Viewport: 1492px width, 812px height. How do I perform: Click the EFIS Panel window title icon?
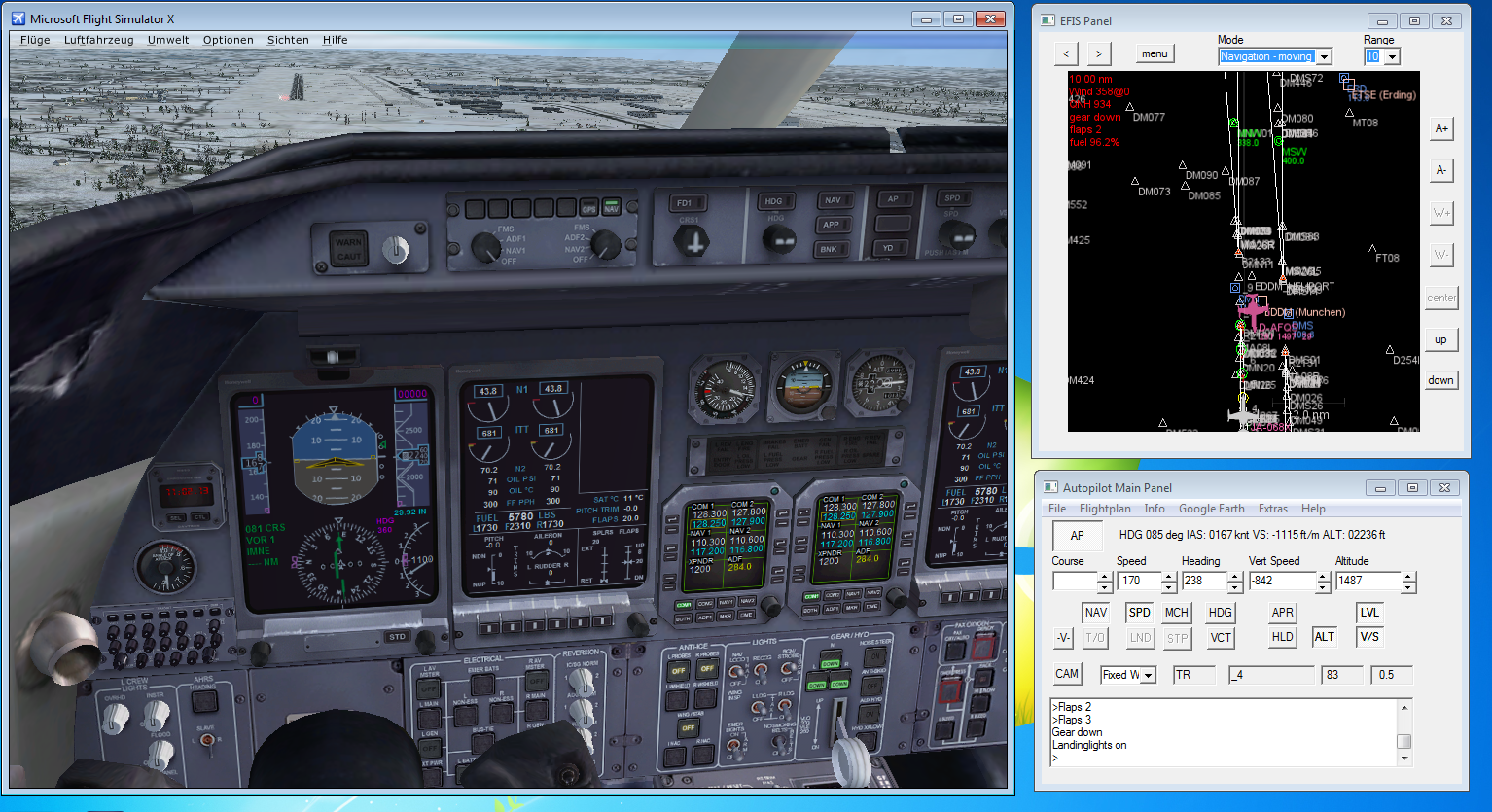tap(1048, 20)
